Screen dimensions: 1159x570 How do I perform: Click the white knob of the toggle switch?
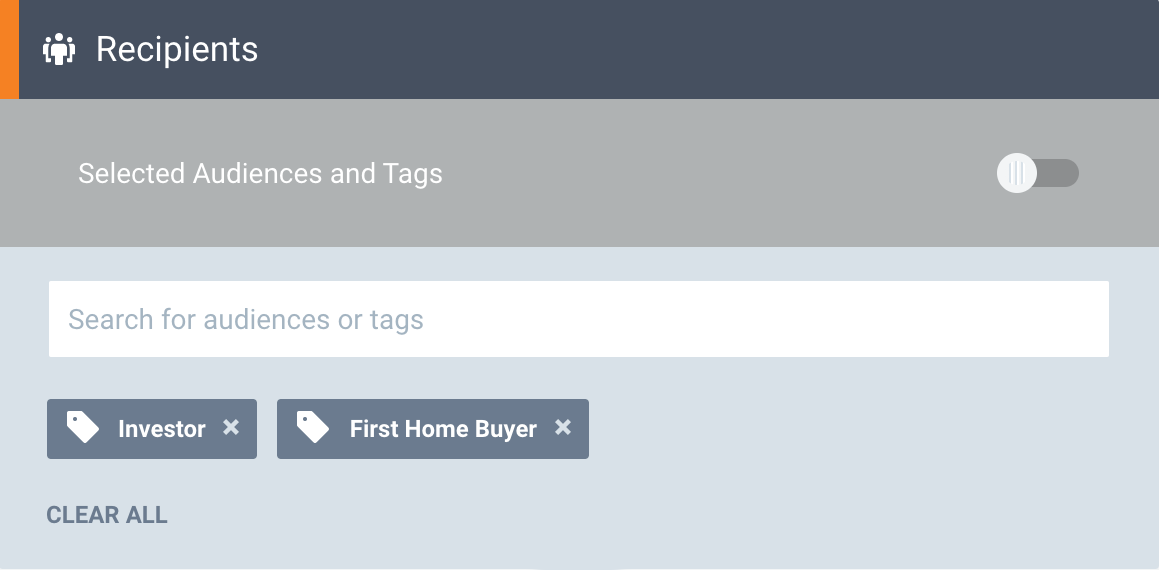coord(1016,173)
